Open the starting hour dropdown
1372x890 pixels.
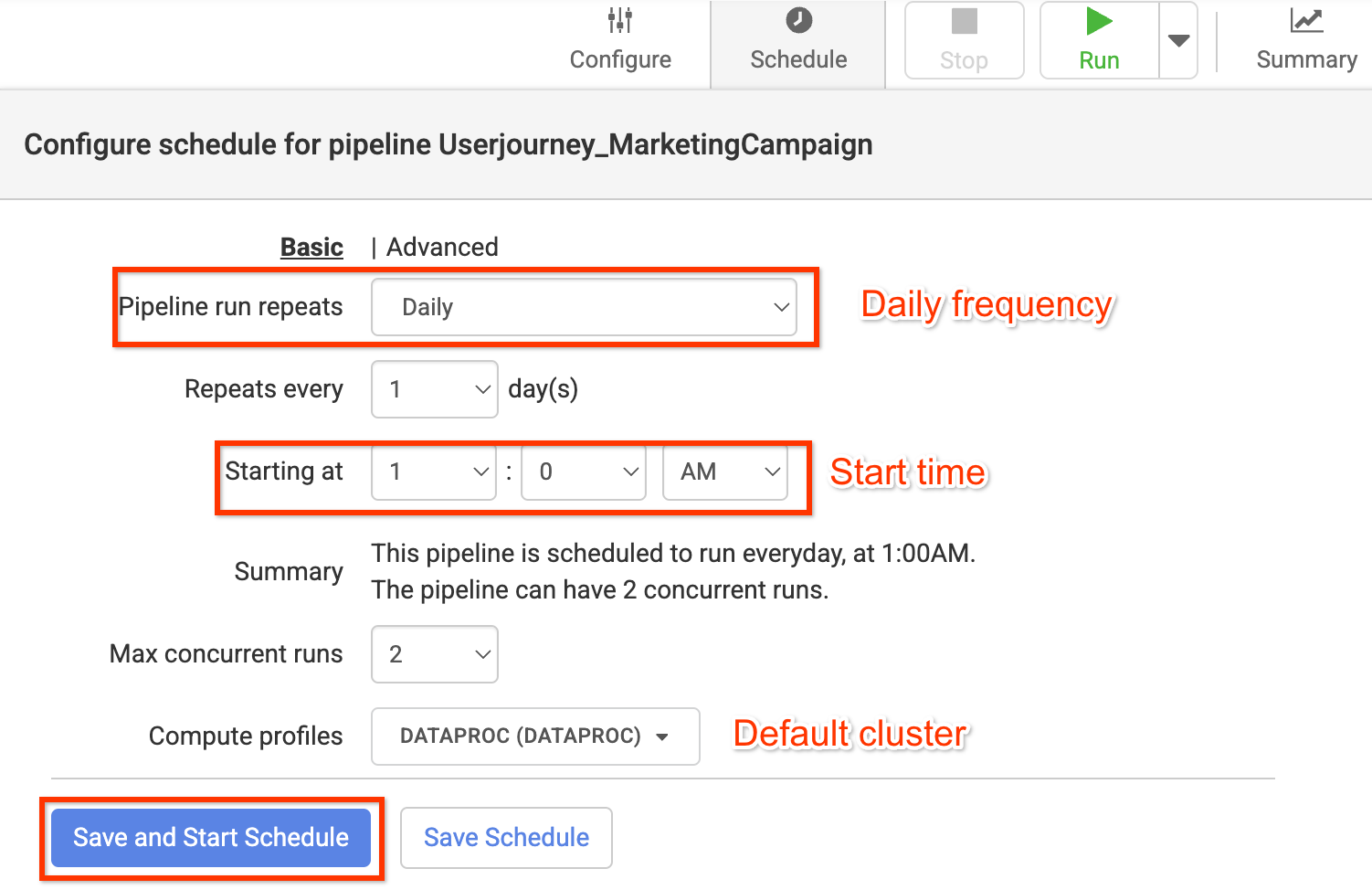(433, 472)
